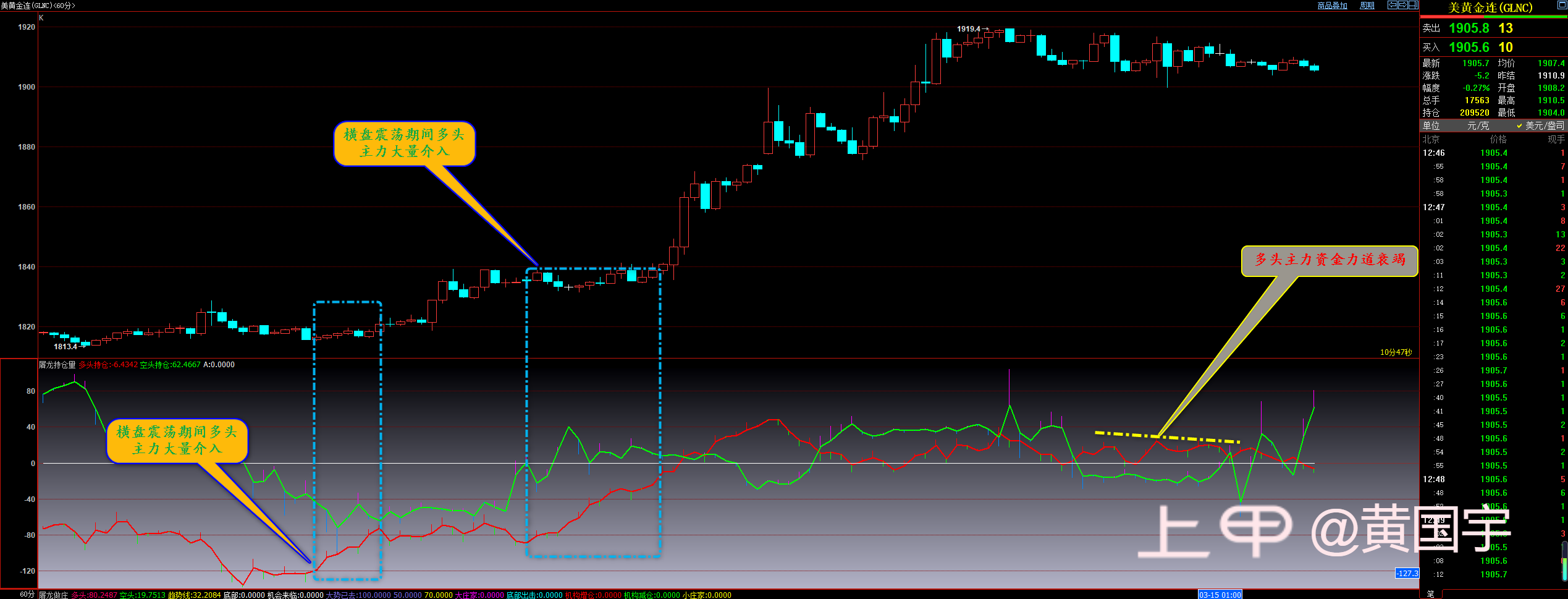Click the 现手 column header
The image size is (1568, 599).
pyautogui.click(x=1556, y=139)
